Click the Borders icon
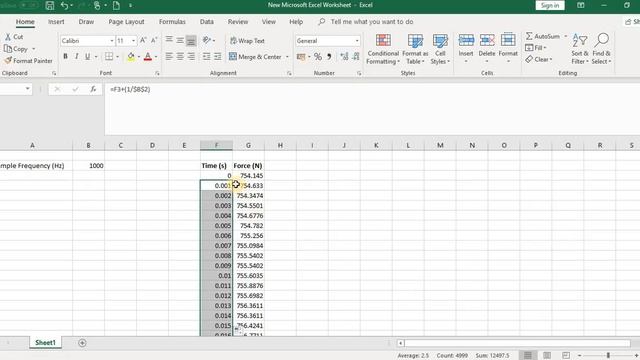The width and height of the screenshot is (640, 360). click(x=109, y=56)
